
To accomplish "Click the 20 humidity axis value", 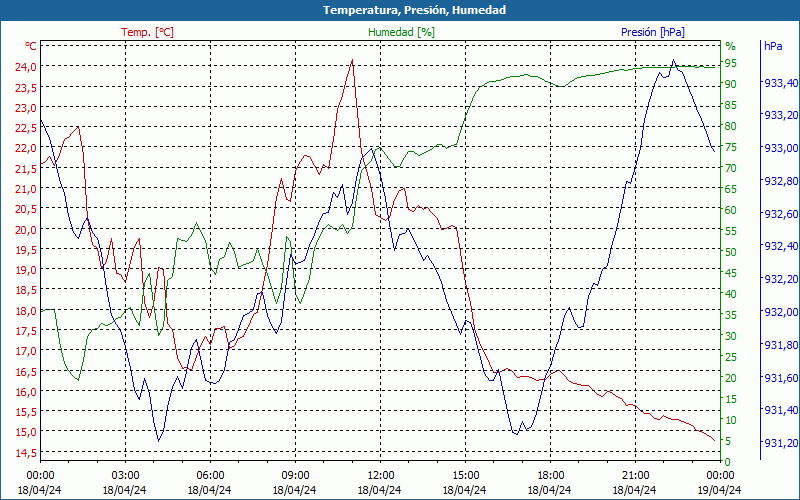I will coord(731,378).
